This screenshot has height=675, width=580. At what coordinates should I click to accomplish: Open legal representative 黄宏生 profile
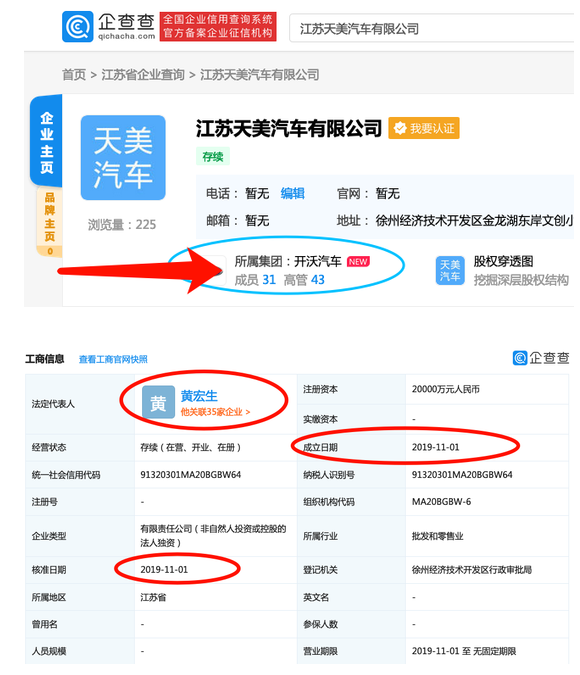(x=199, y=396)
